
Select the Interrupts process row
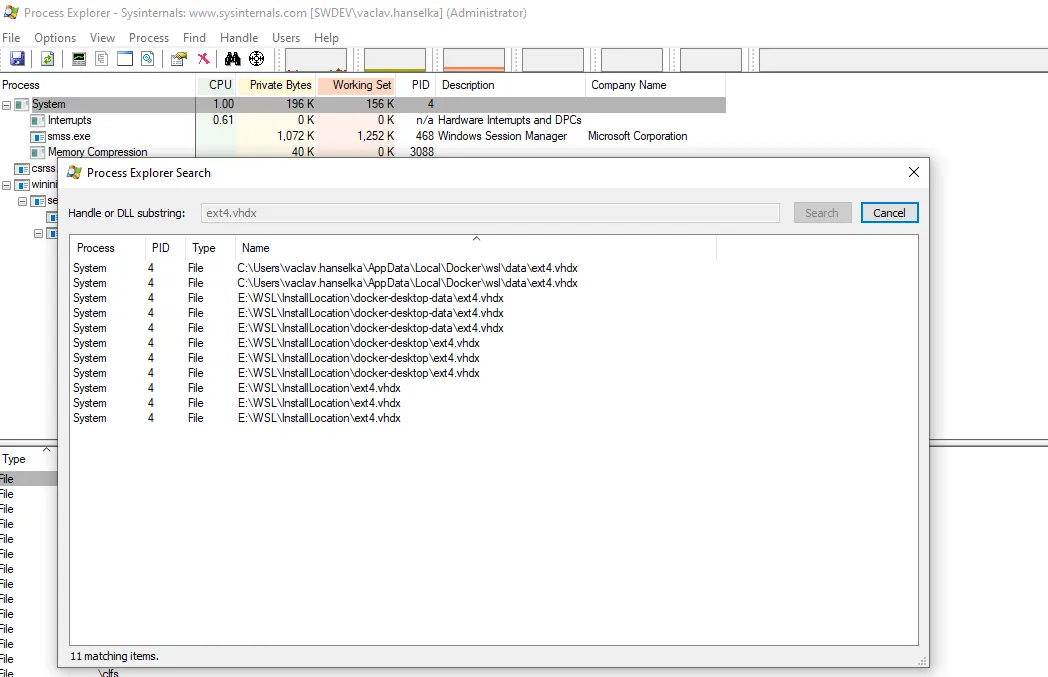(x=362, y=120)
